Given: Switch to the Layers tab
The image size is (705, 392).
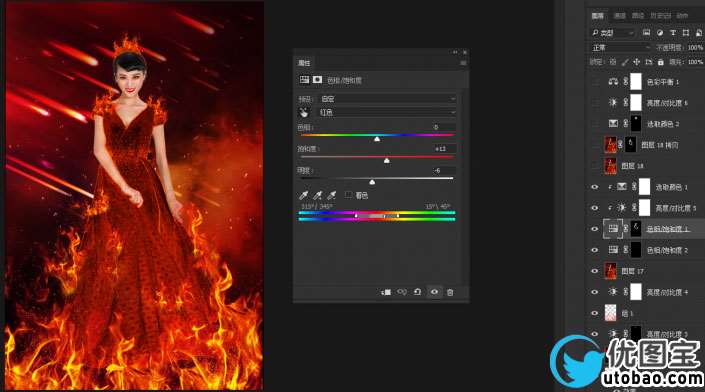Looking at the screenshot, I should click(598, 16).
